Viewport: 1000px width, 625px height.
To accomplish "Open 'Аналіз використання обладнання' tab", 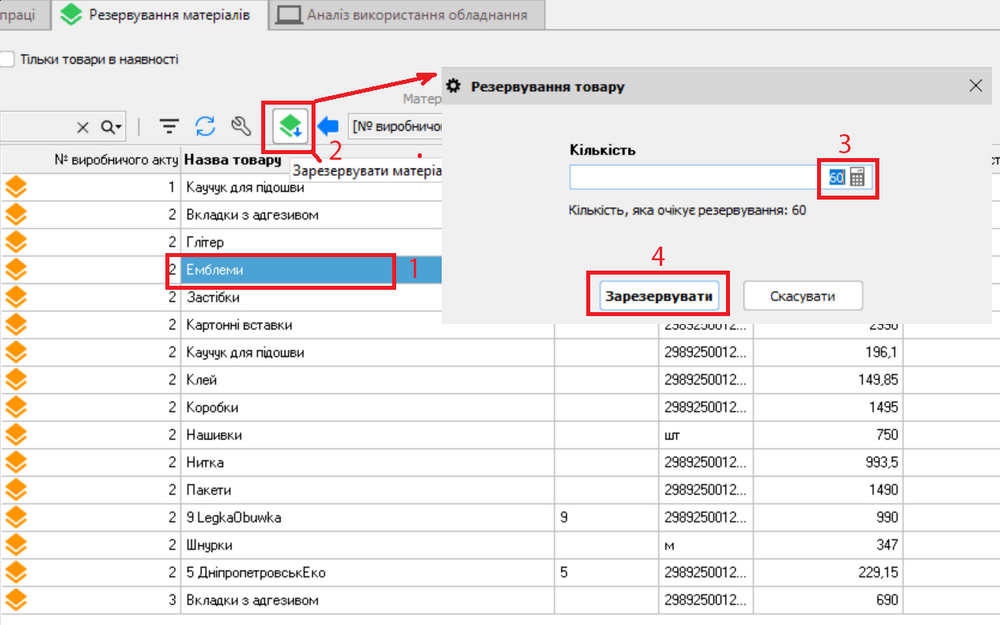I will tap(405, 15).
